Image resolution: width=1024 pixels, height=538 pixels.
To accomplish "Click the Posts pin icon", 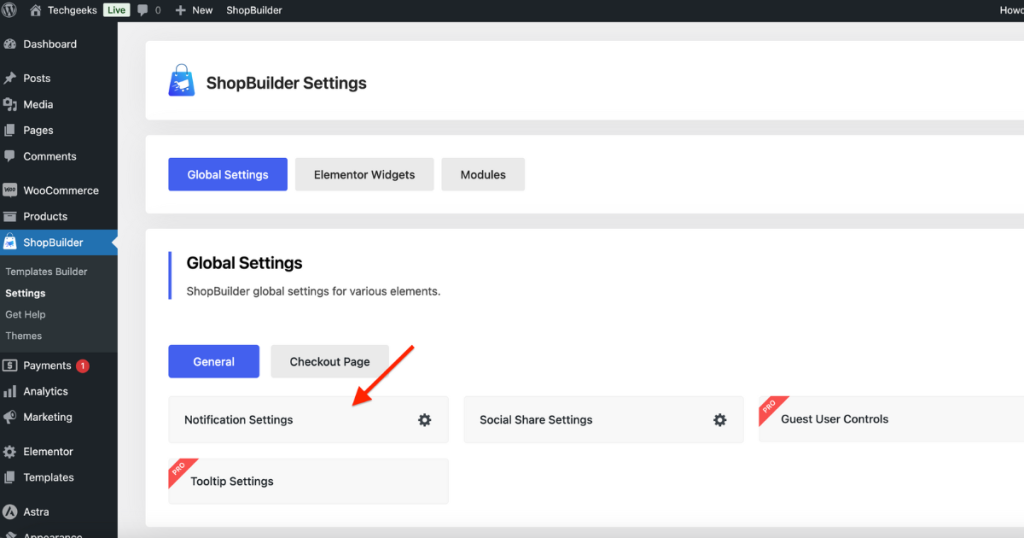I will (10, 78).
